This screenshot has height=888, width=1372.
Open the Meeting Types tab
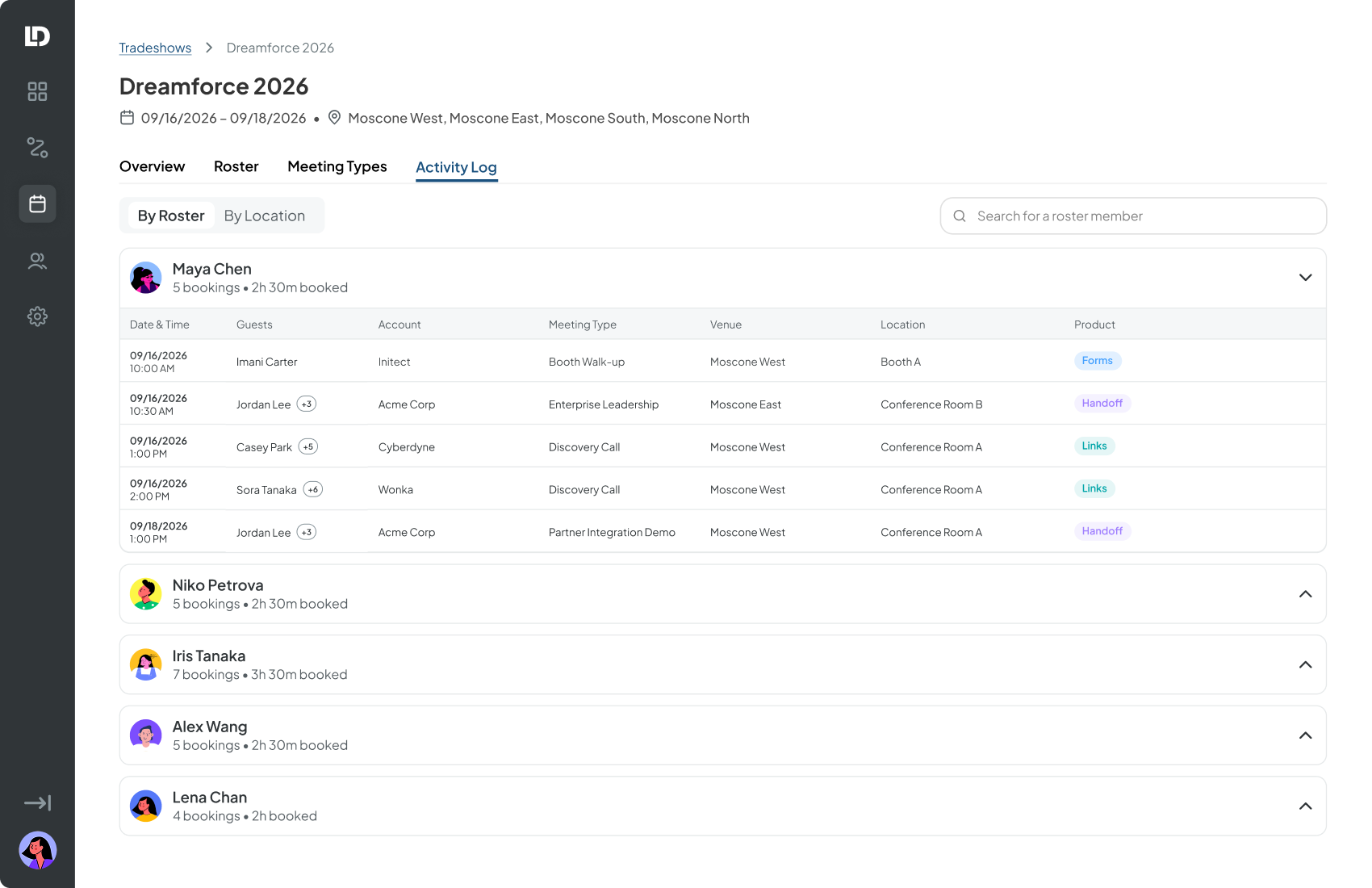point(337,166)
